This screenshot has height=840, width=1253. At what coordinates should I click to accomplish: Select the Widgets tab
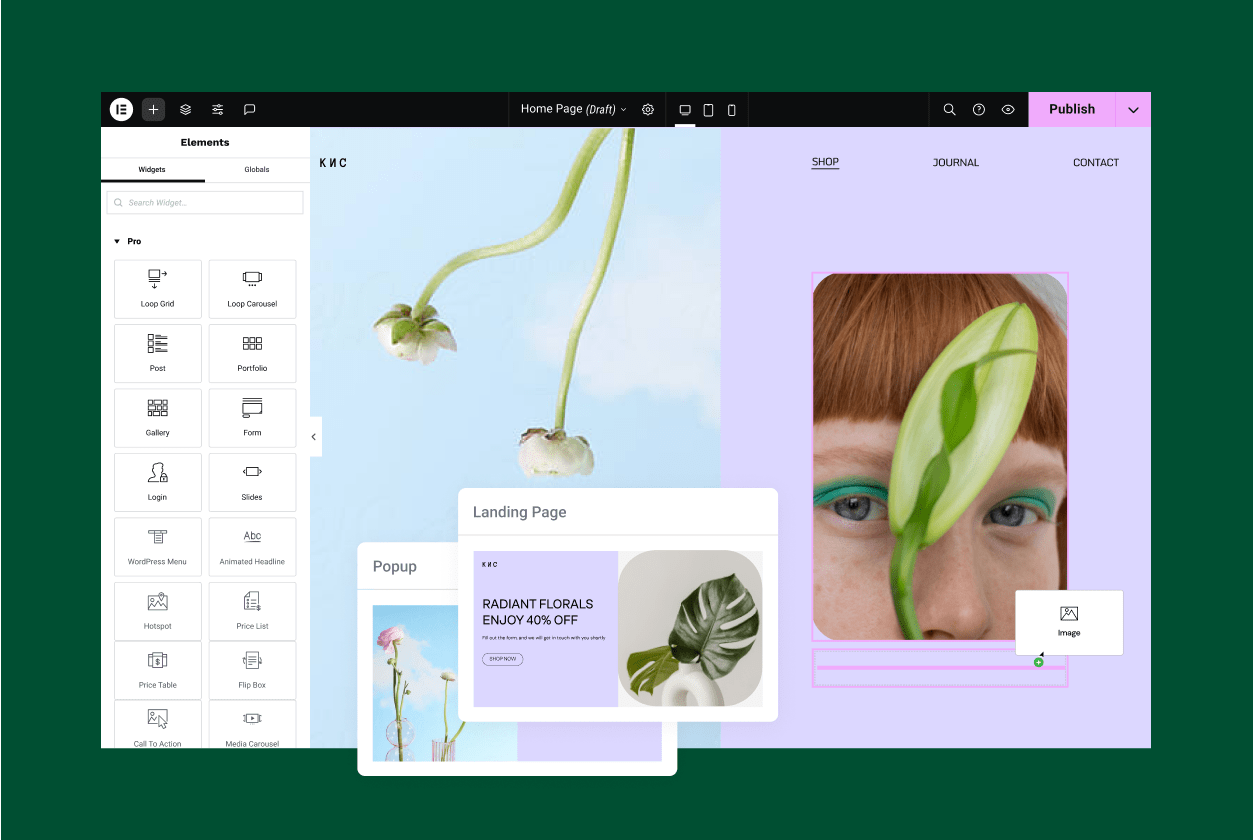[152, 169]
